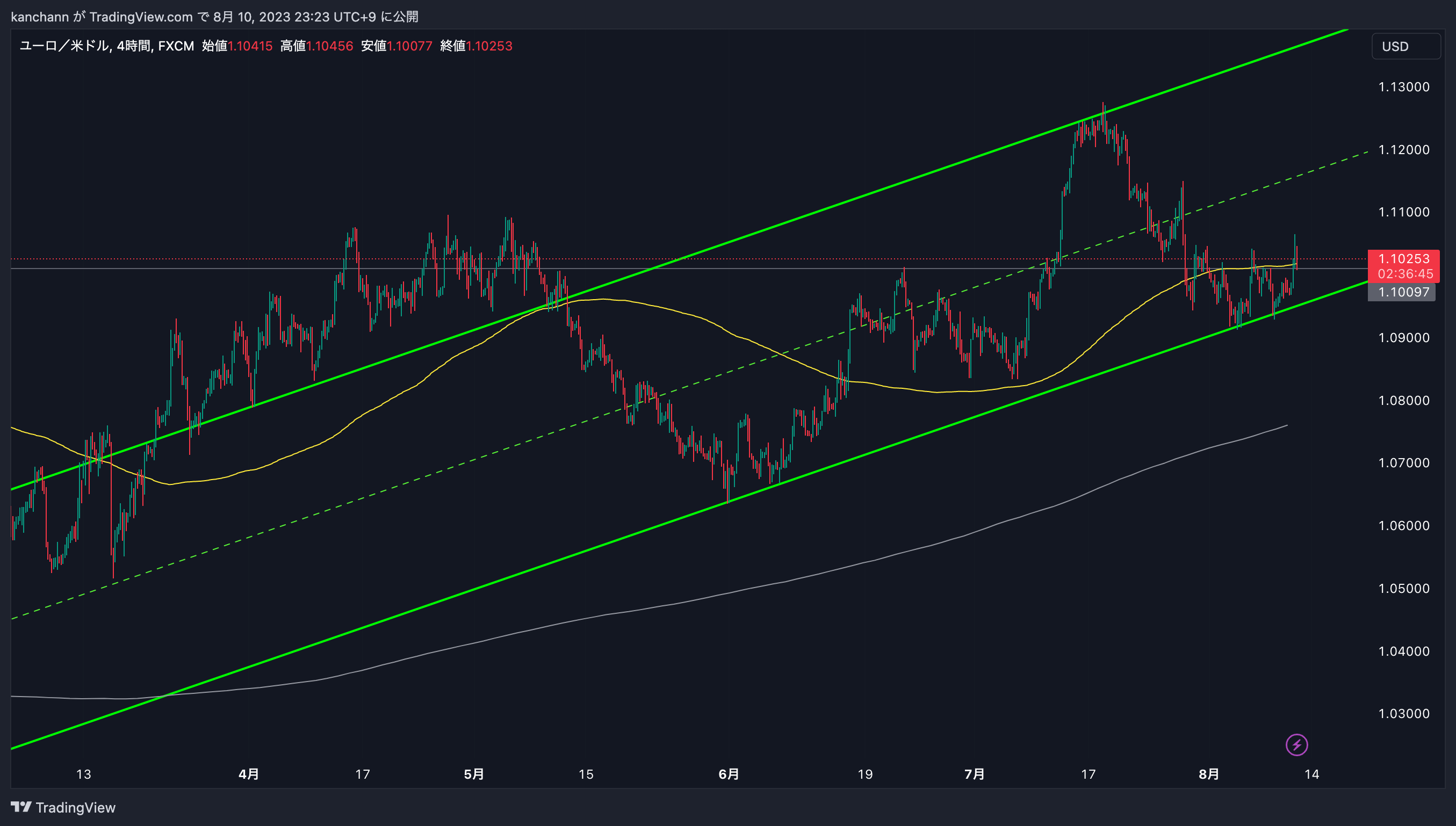Open the USD currency selector
Image resolution: width=1456 pixels, height=826 pixels.
1405,47
